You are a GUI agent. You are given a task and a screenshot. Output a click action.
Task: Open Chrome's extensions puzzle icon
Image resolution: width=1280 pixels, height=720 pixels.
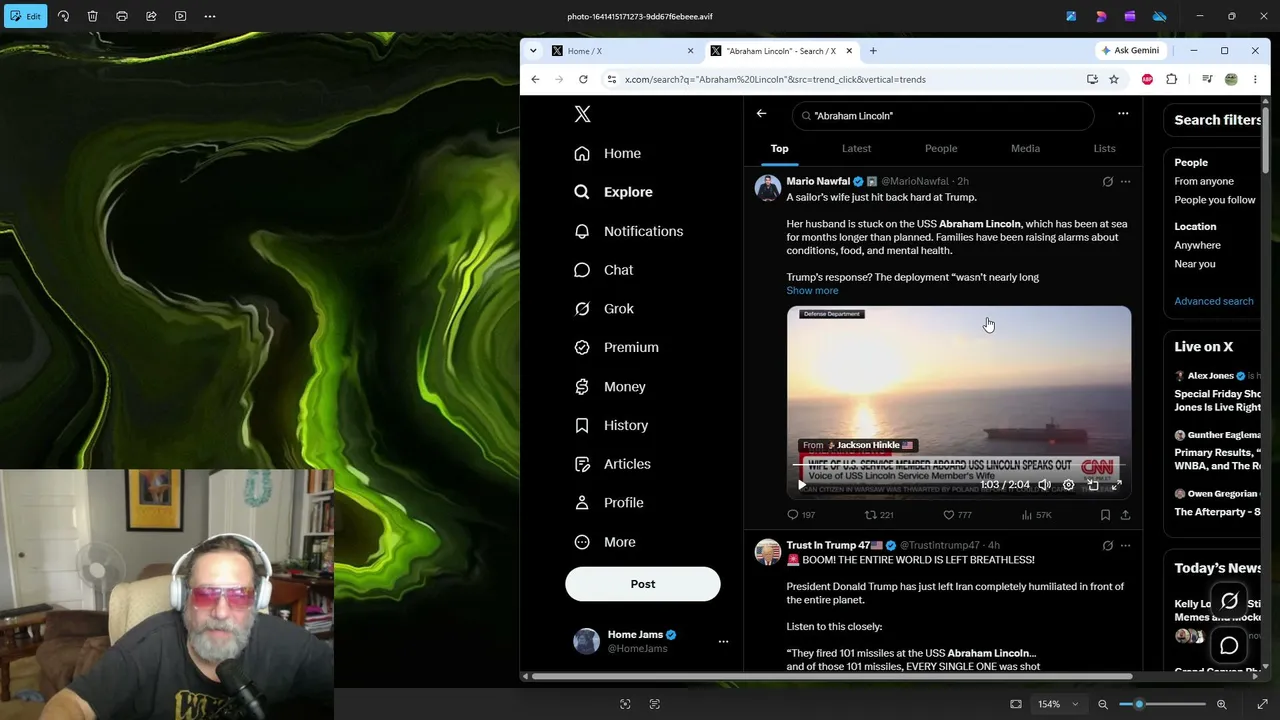click(x=1172, y=79)
